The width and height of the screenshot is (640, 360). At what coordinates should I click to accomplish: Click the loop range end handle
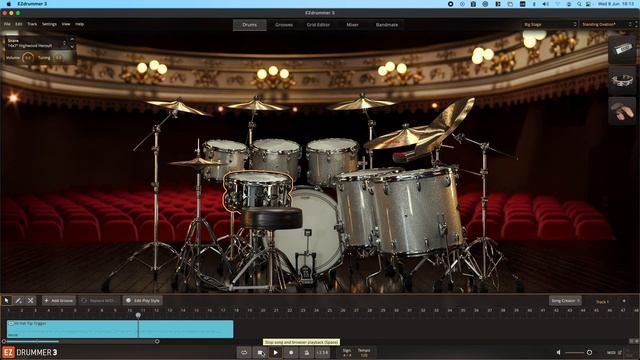click(157, 341)
